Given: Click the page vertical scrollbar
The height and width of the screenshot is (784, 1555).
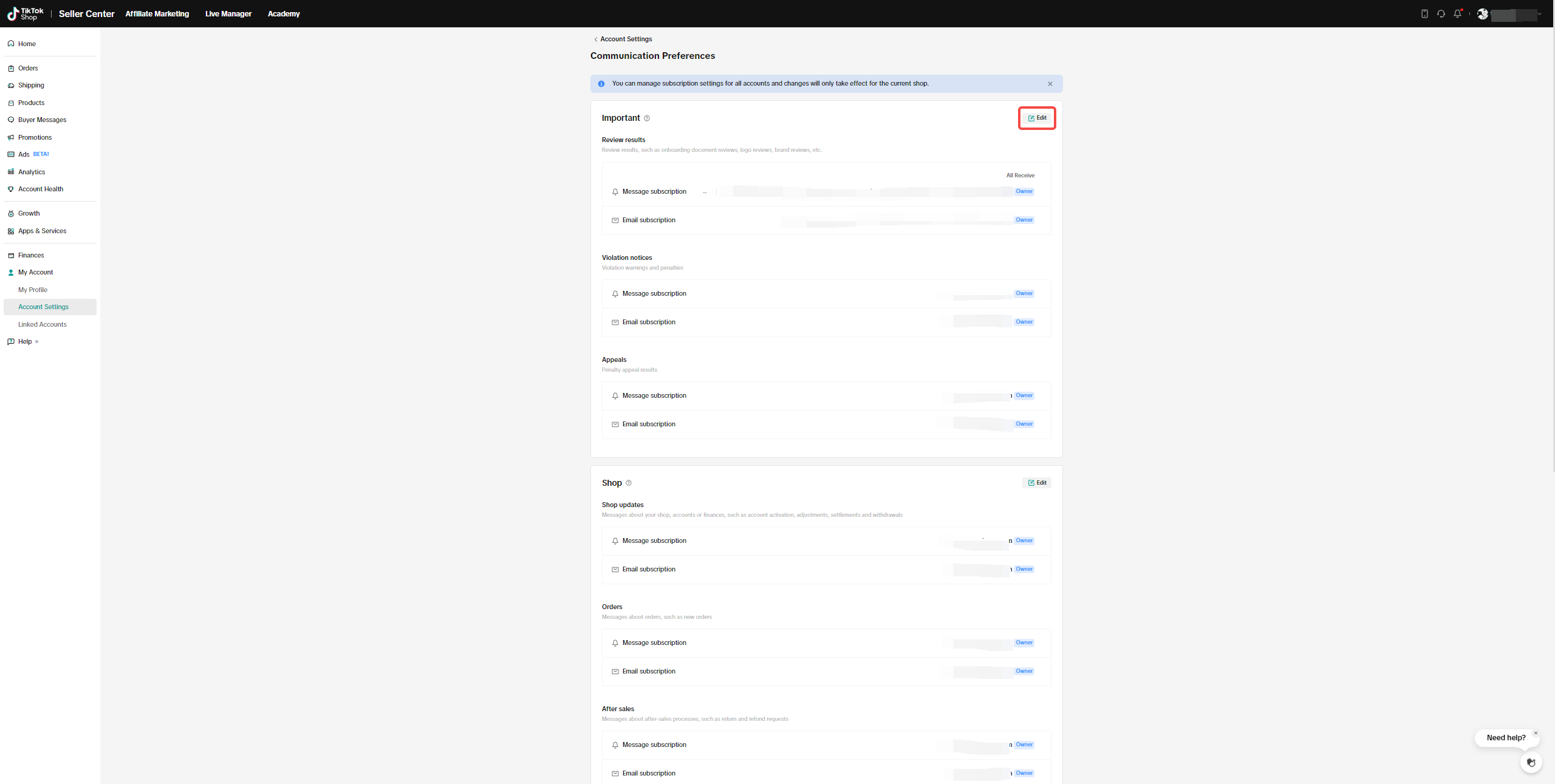Looking at the screenshot, I should [x=1553, y=243].
